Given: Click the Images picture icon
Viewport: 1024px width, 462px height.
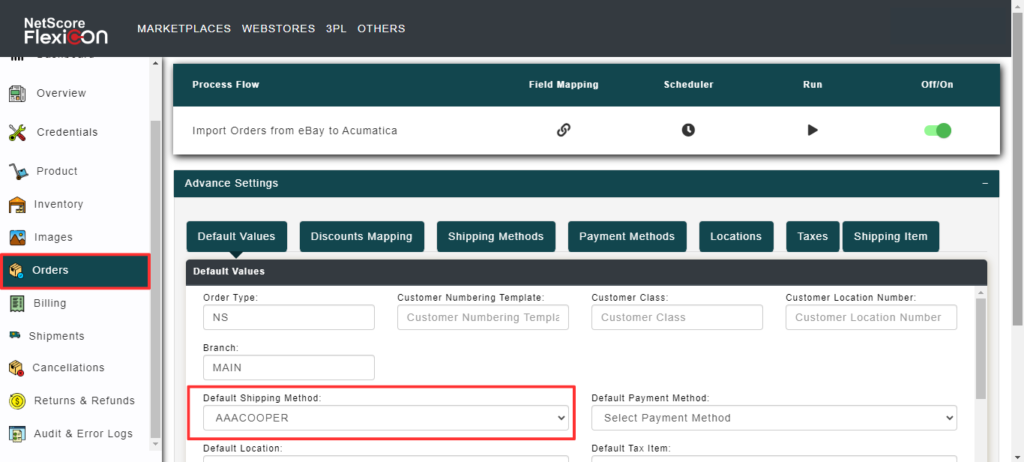Looking at the screenshot, I should click(x=17, y=238).
